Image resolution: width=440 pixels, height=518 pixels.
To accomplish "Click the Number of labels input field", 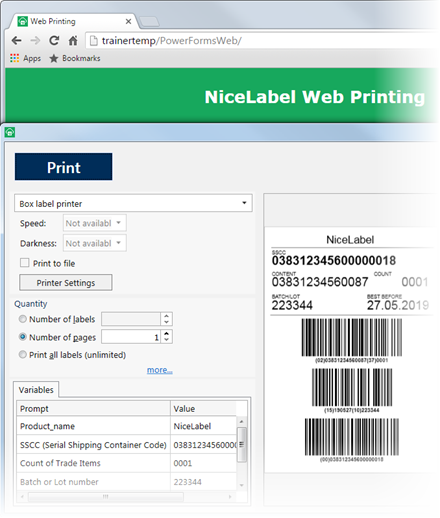I will [x=131, y=319].
